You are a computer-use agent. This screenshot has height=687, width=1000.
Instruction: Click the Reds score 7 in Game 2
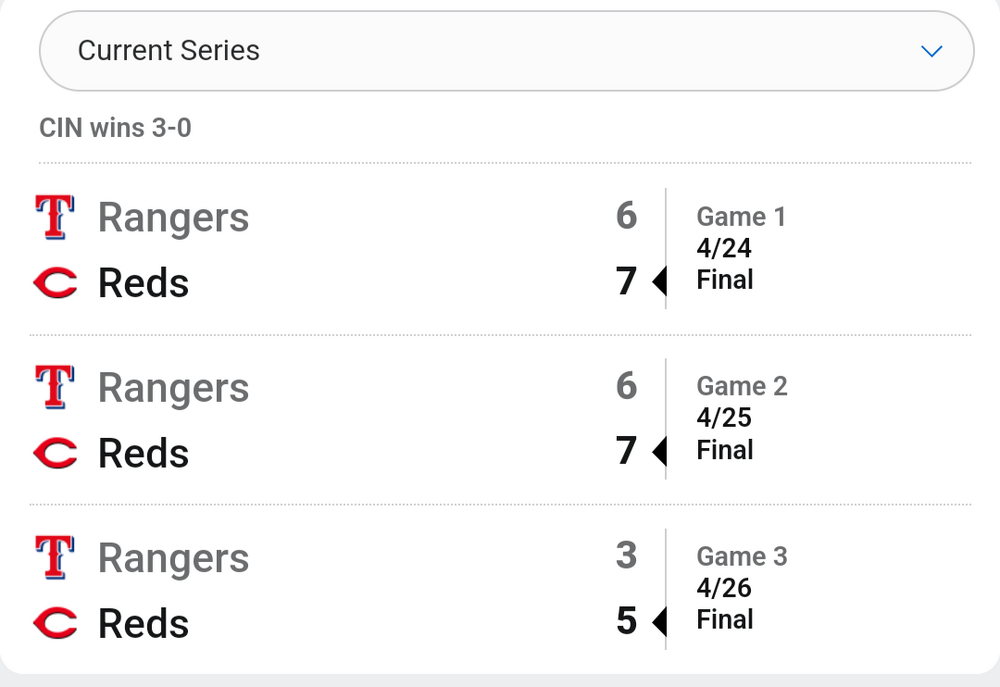coord(626,451)
